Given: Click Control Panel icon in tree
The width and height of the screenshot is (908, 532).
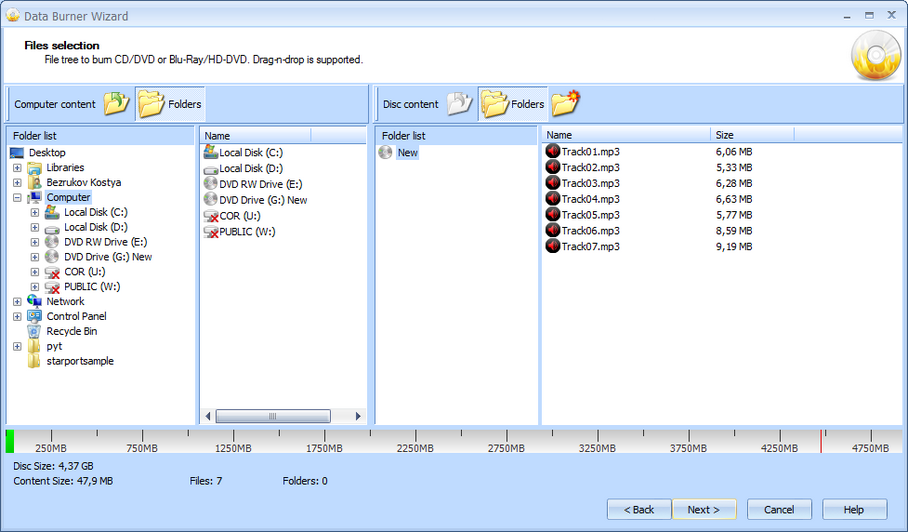Looking at the screenshot, I should tap(35, 317).
